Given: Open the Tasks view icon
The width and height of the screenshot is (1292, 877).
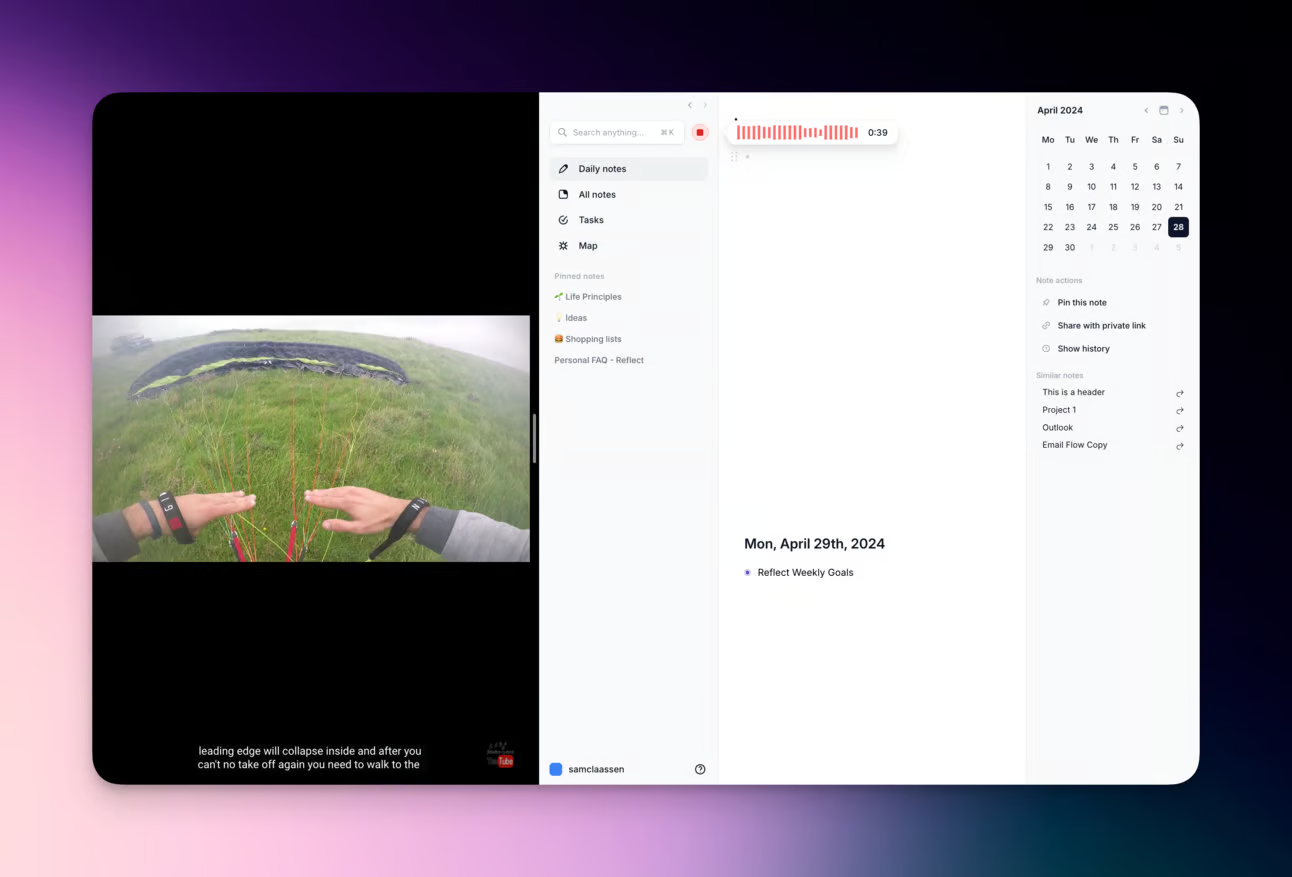Looking at the screenshot, I should tap(563, 220).
